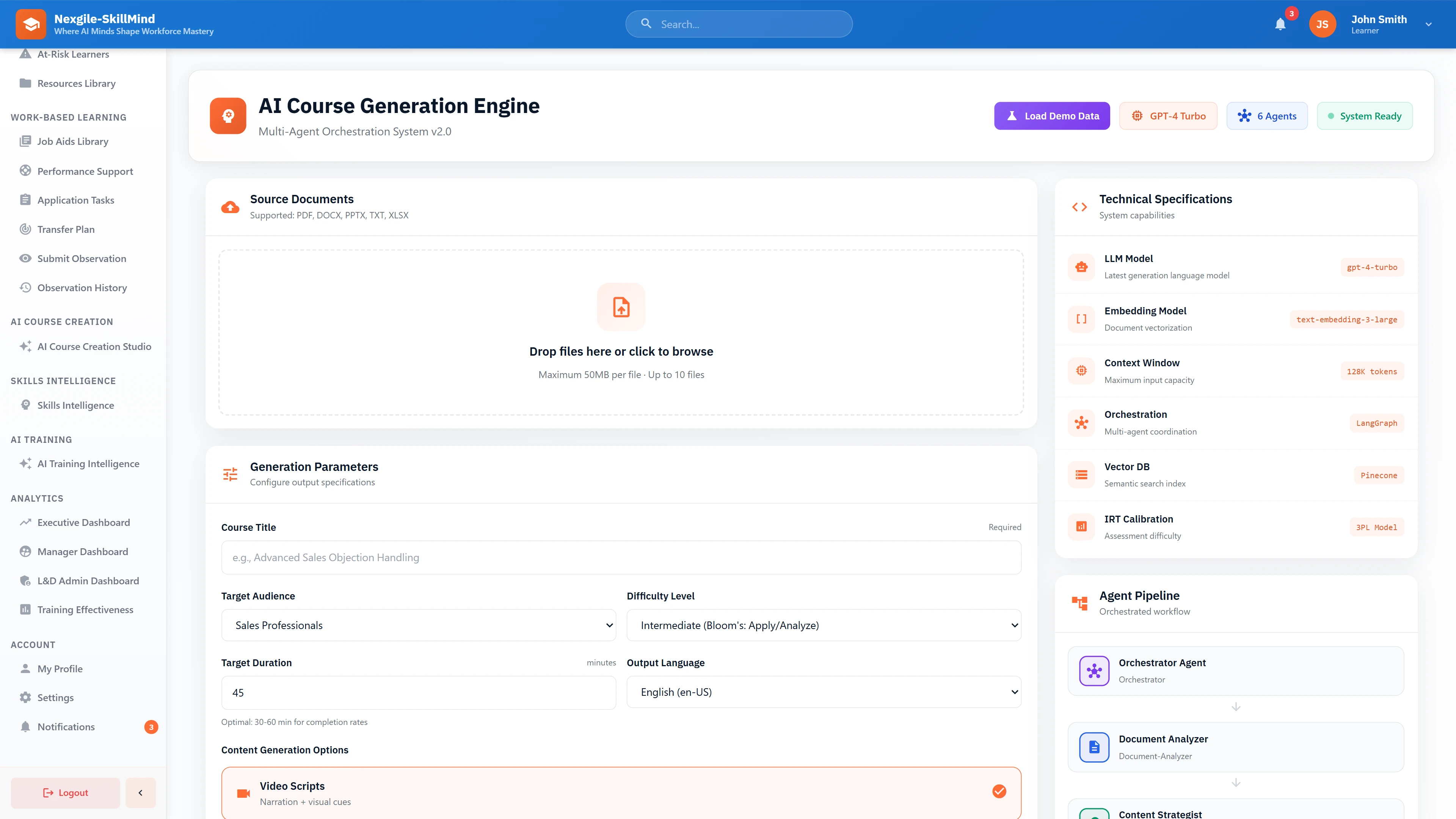
Task: Click the Nexgile-SkillMind logo icon
Action: click(31, 24)
